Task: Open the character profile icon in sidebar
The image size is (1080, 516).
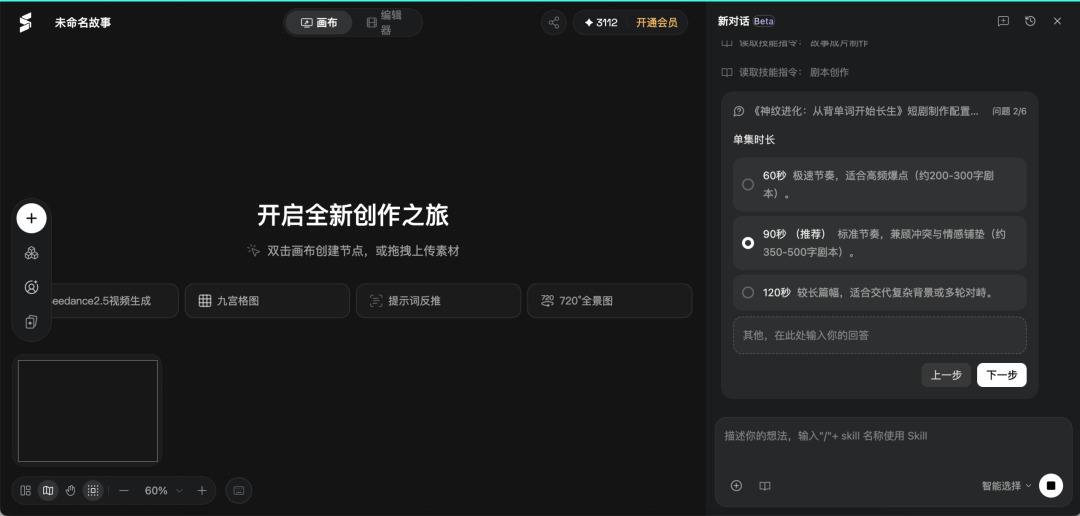Action: [x=31, y=287]
